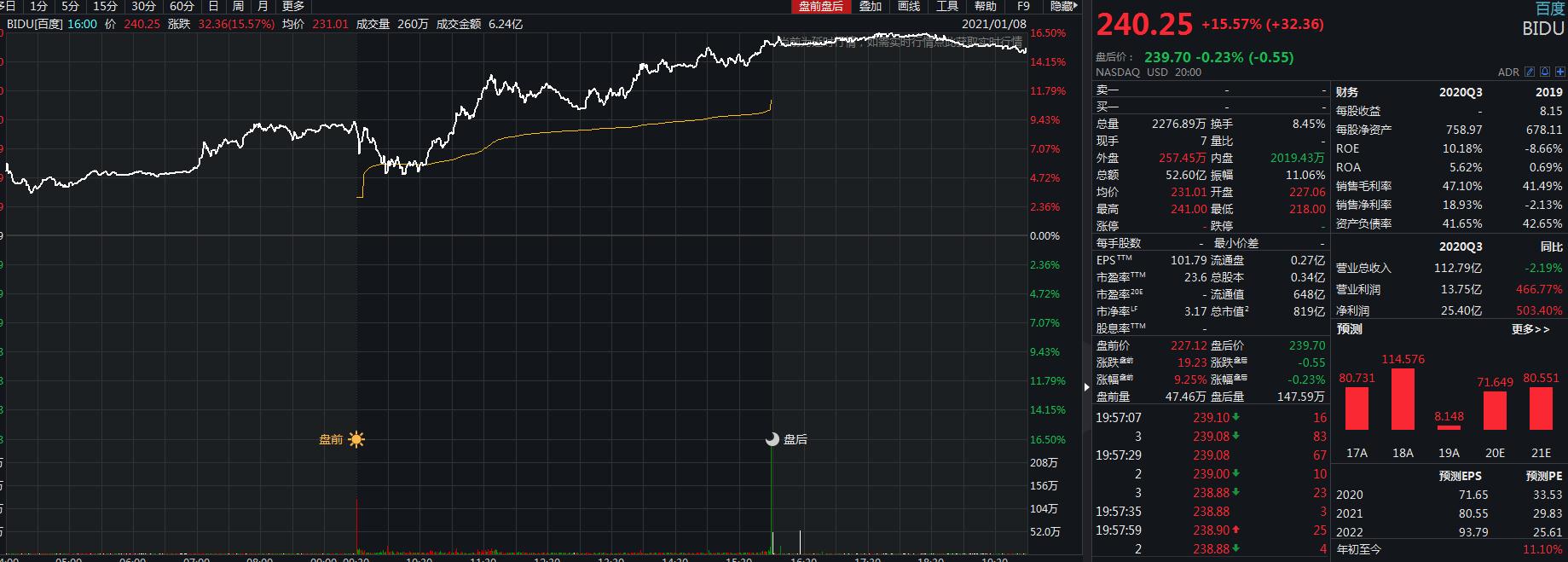
Task: Click the 2021 预测EPS value 80.55
Action: pyautogui.click(x=1473, y=513)
